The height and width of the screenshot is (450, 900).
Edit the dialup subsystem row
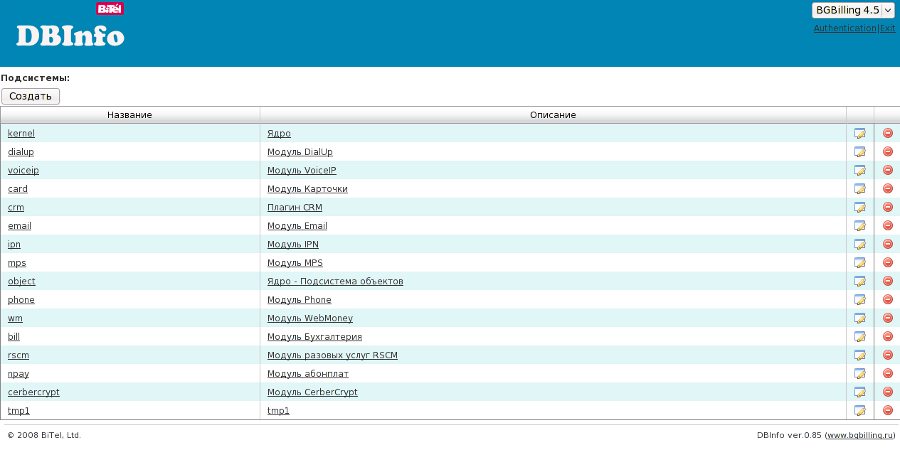tap(860, 152)
